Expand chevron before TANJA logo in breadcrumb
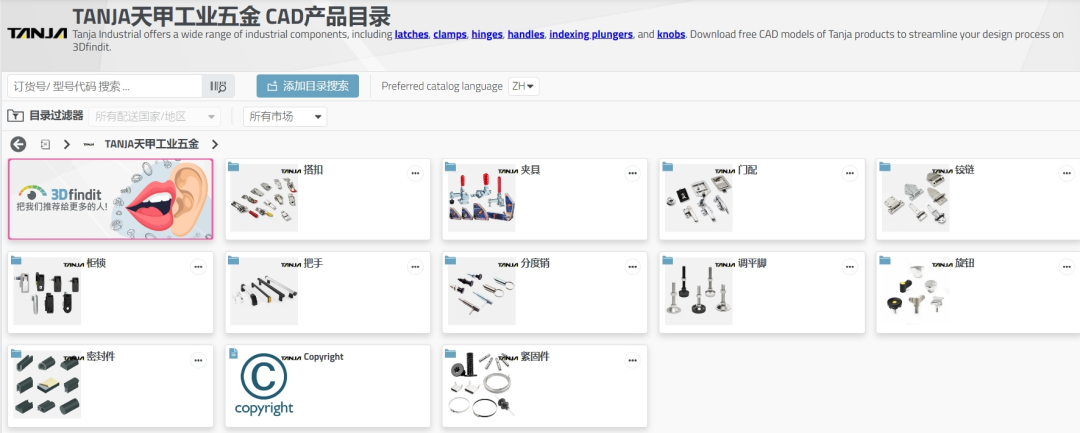 click(67, 145)
